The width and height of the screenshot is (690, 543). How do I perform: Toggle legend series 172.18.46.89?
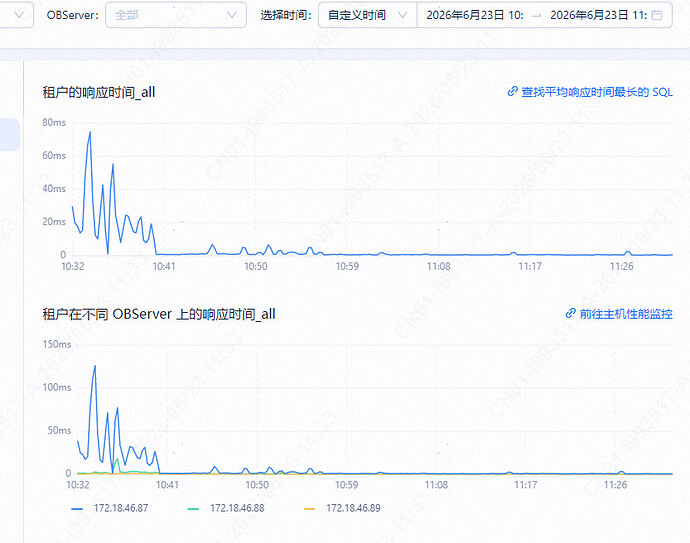342,508
